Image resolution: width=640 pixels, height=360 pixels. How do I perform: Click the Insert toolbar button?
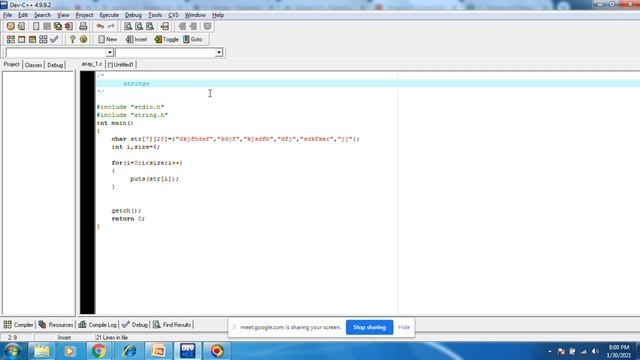click(137, 39)
